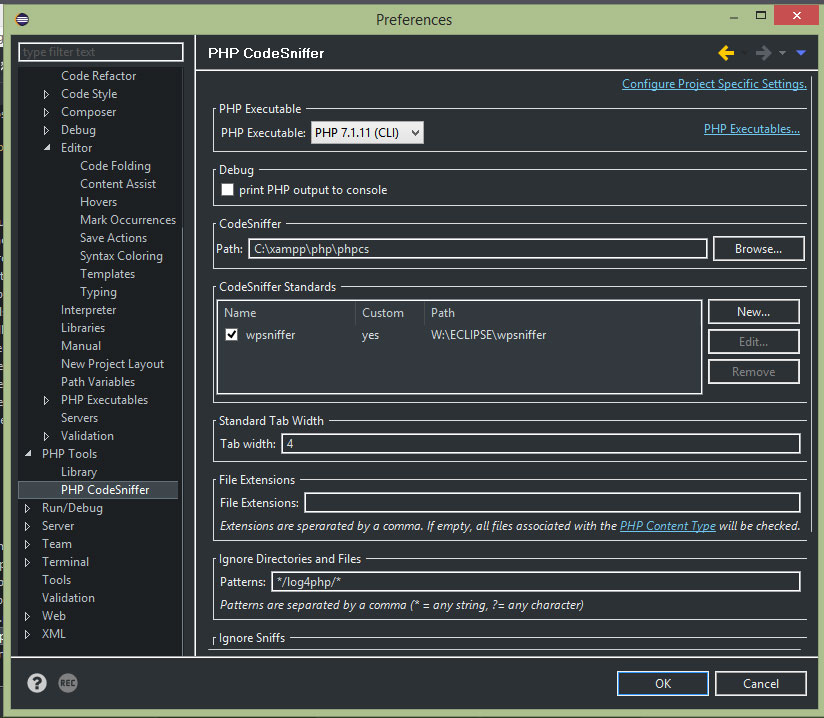
Task: Open Syntax Coloring preferences
Action: (x=121, y=255)
